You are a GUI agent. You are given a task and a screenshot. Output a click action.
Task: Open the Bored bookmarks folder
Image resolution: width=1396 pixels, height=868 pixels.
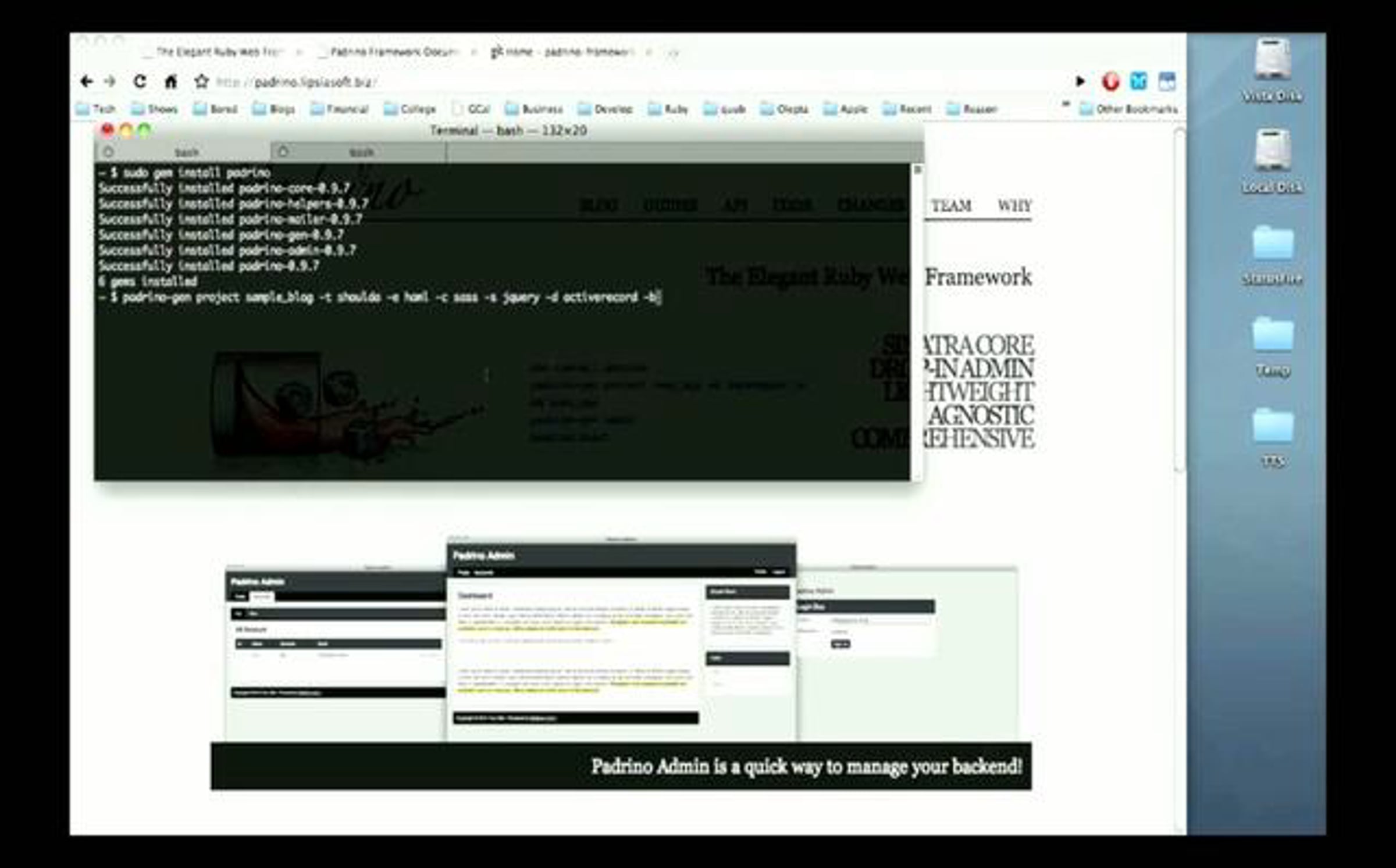pyautogui.click(x=215, y=109)
